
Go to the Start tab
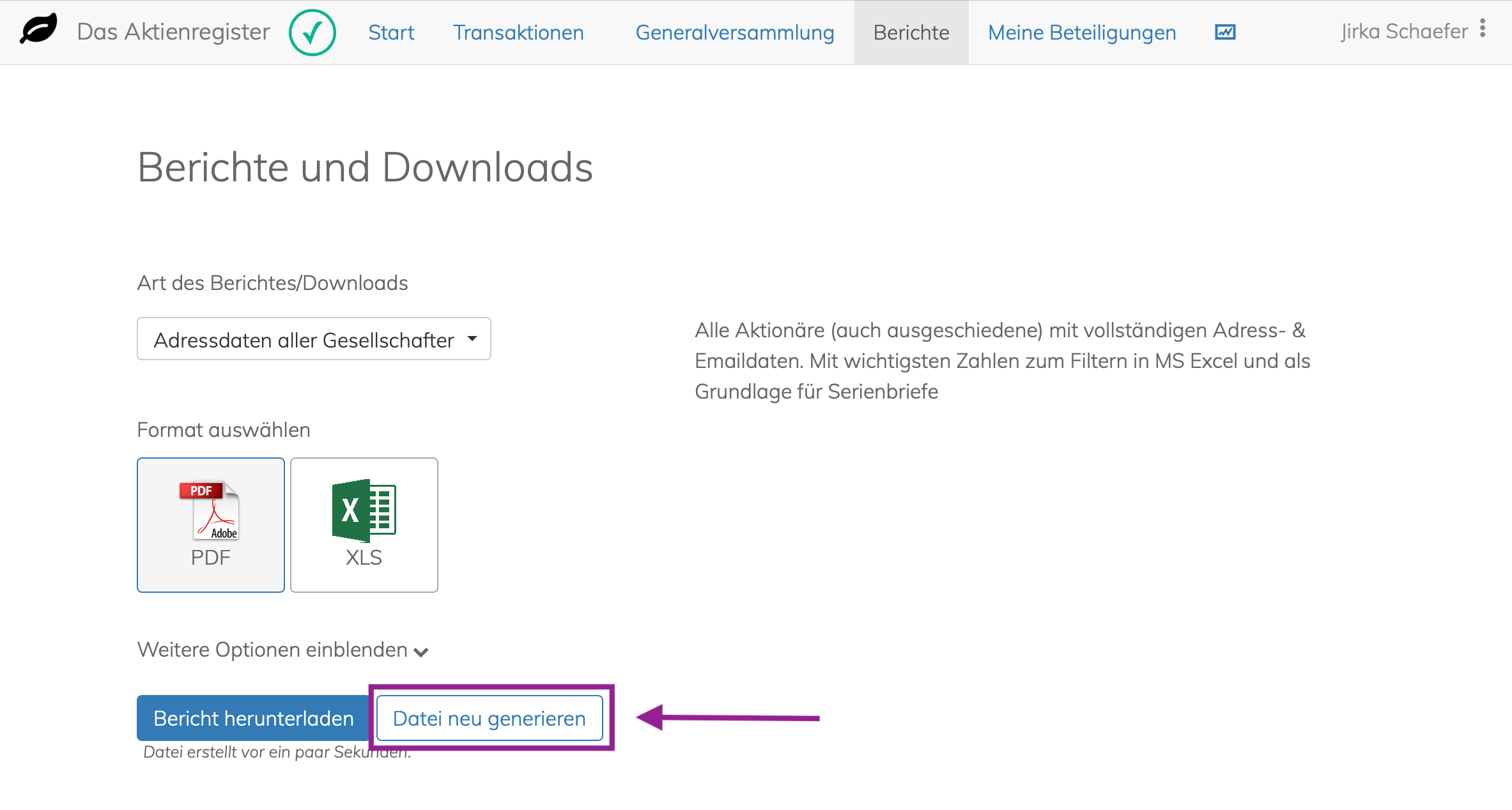[x=391, y=33]
